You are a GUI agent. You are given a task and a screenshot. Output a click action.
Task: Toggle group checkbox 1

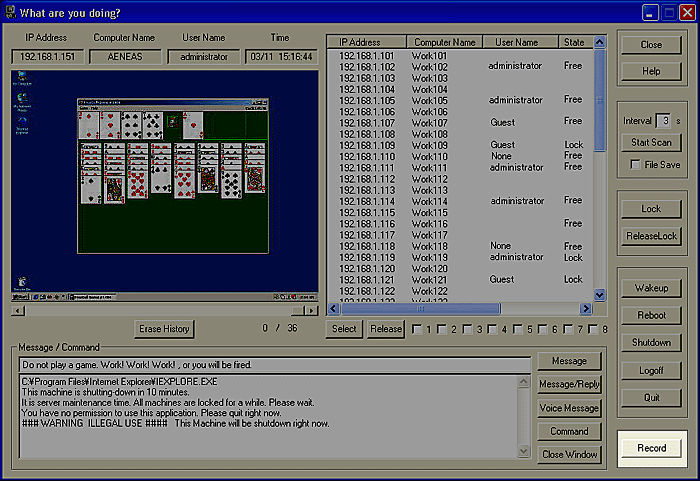(x=417, y=329)
